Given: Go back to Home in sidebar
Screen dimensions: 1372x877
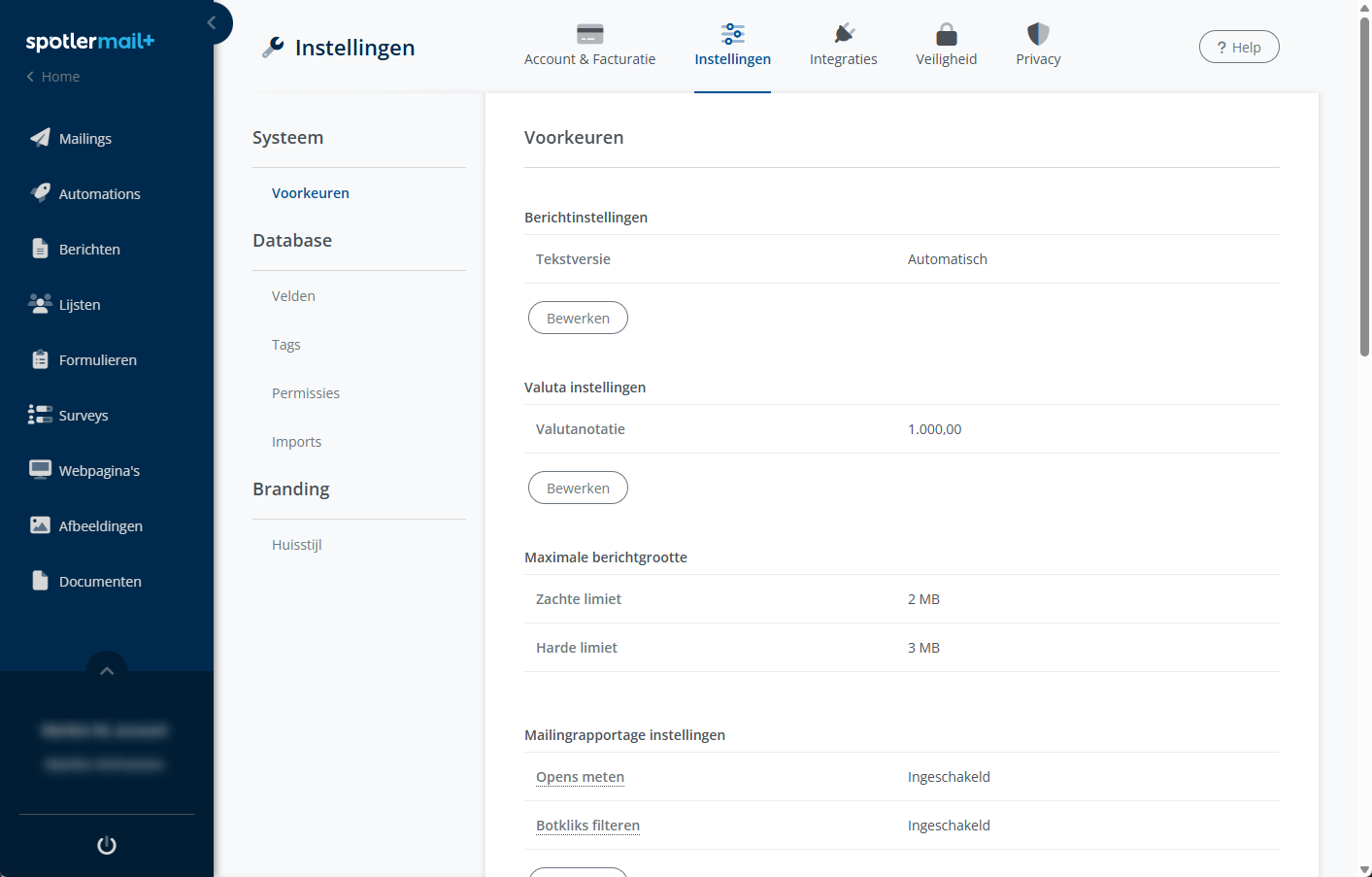Looking at the screenshot, I should 53,77.
